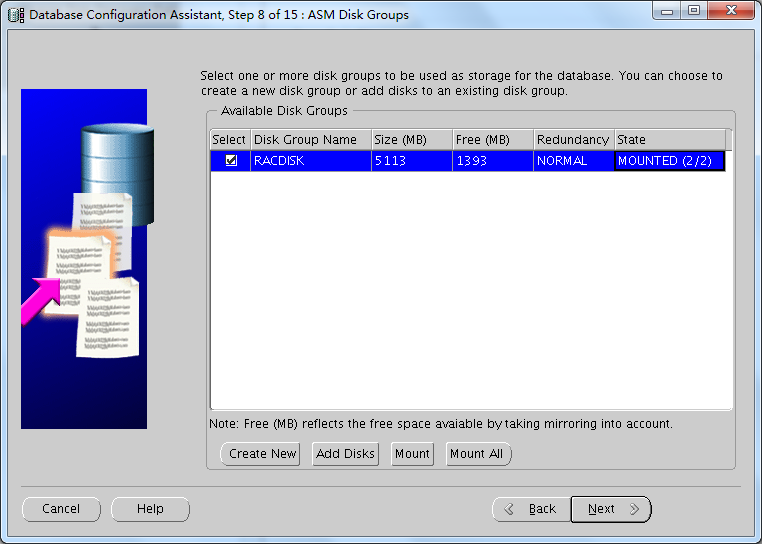The width and height of the screenshot is (762, 544).
Task: Click the Mount button
Action: click(412, 454)
